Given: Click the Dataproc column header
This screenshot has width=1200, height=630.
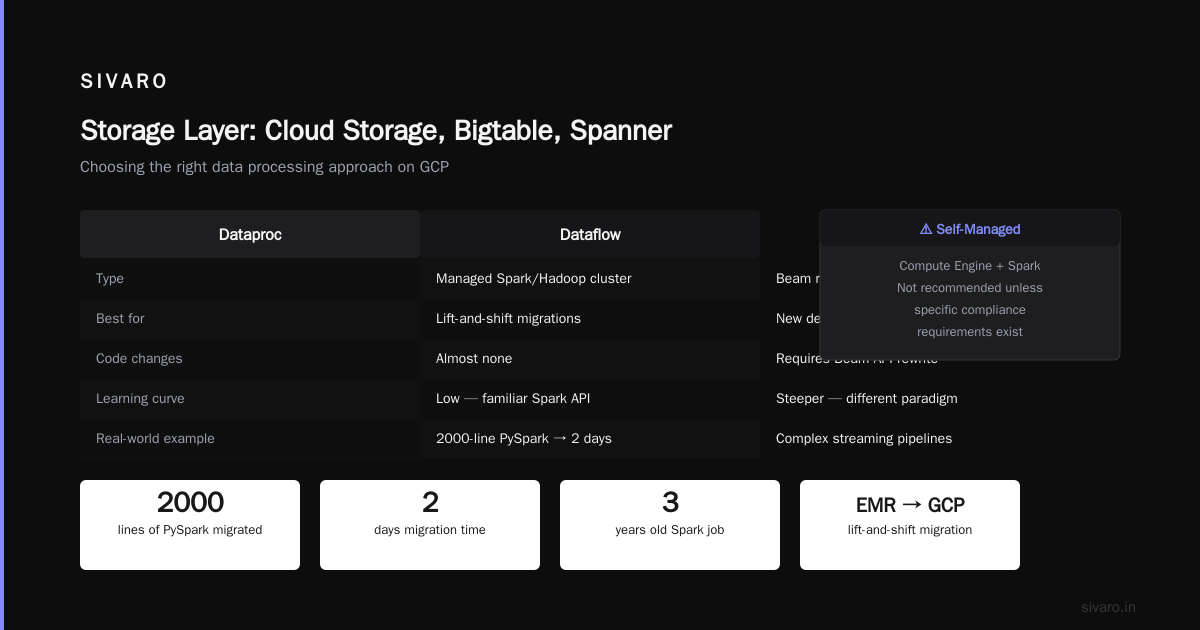Looking at the screenshot, I should (250, 234).
